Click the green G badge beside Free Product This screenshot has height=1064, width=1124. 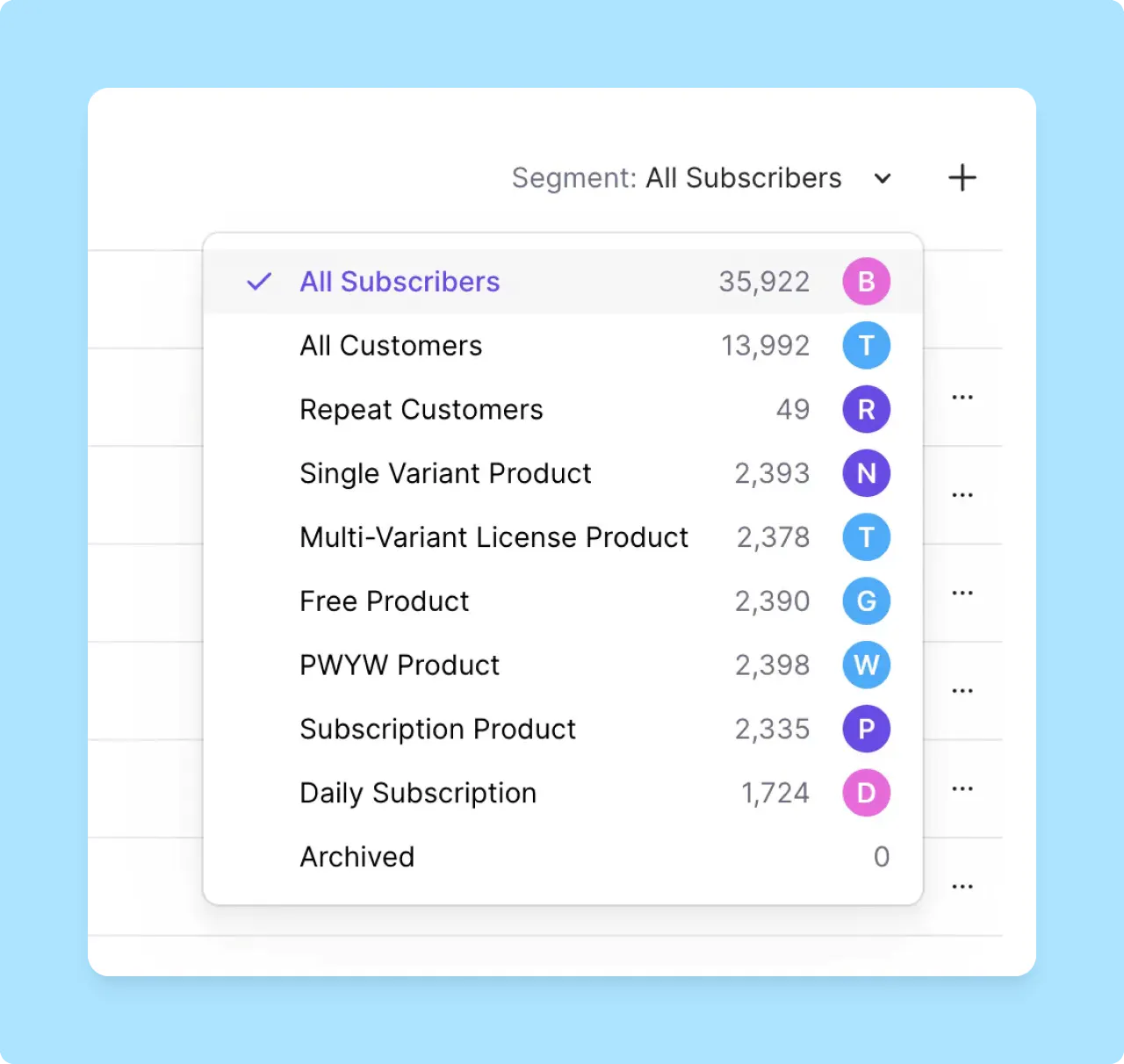[866, 600]
